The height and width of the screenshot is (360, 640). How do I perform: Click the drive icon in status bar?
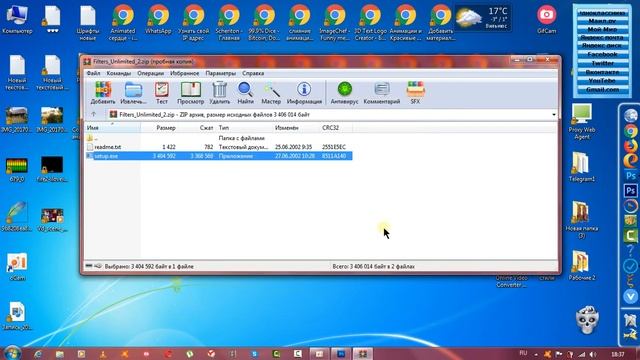(x=89, y=266)
